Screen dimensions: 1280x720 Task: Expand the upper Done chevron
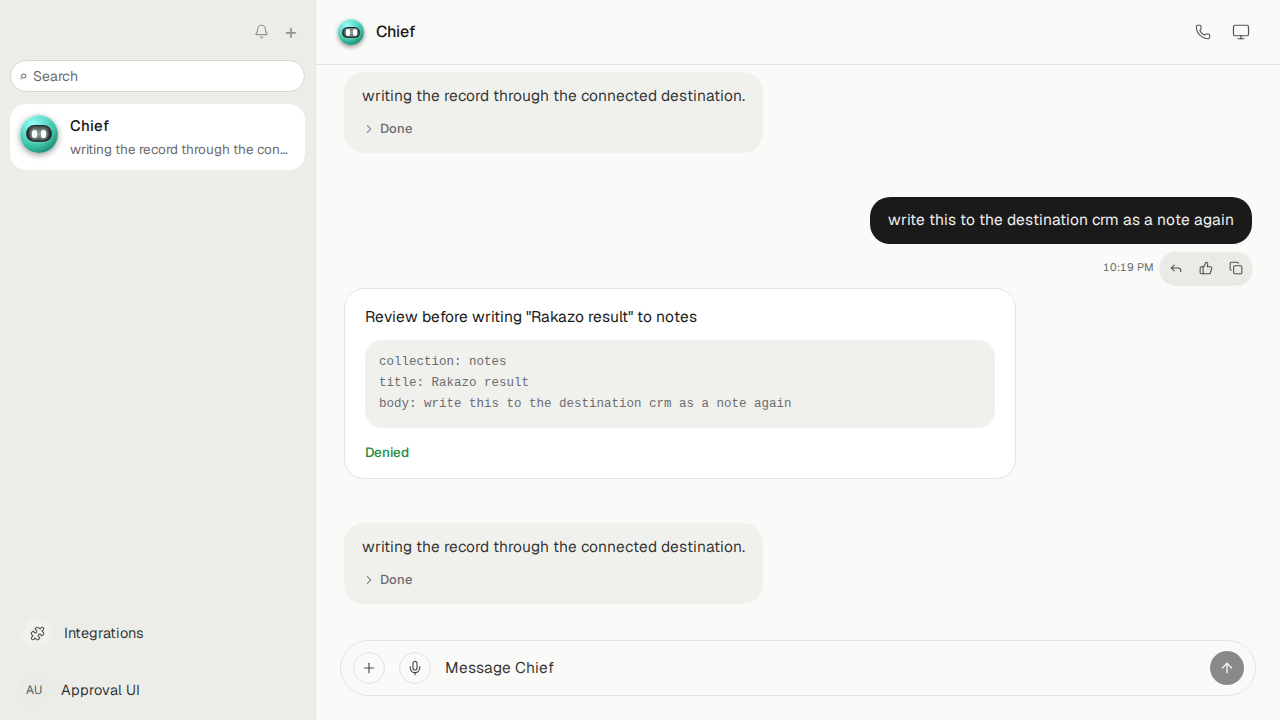click(369, 129)
